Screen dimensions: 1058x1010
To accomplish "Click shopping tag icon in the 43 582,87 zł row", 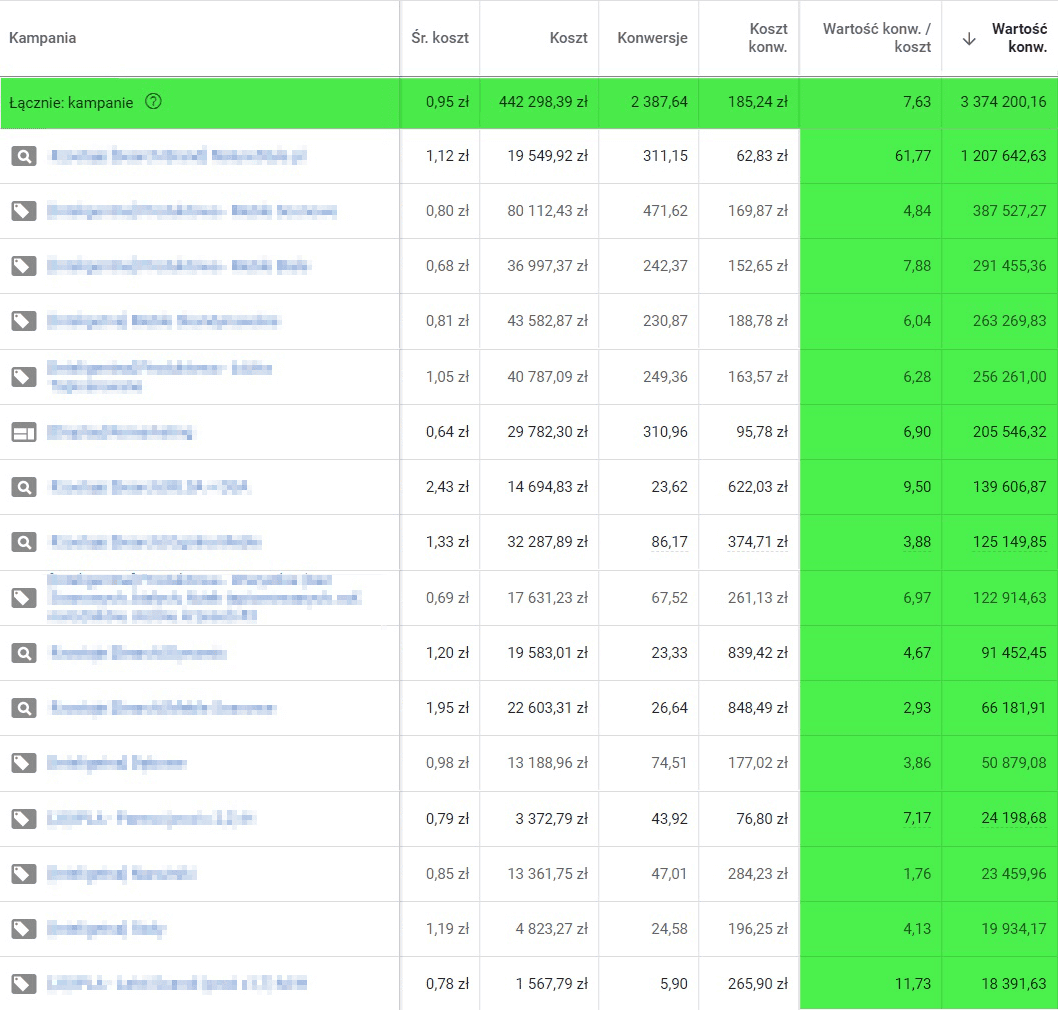I will click(x=24, y=321).
